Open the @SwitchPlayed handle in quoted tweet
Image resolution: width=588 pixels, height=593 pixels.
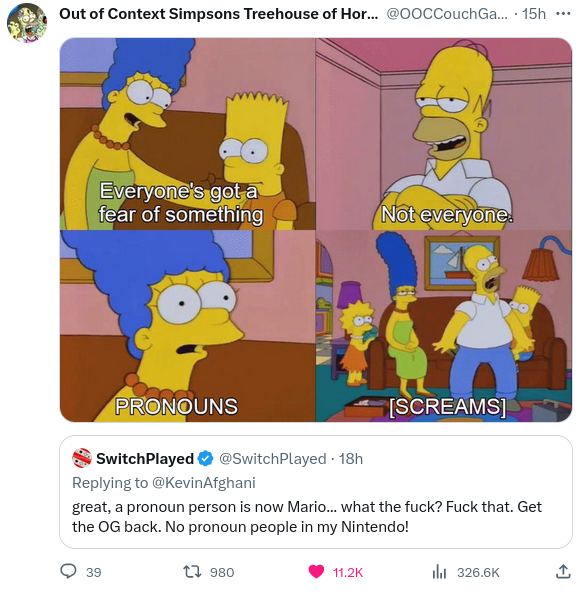point(273,458)
